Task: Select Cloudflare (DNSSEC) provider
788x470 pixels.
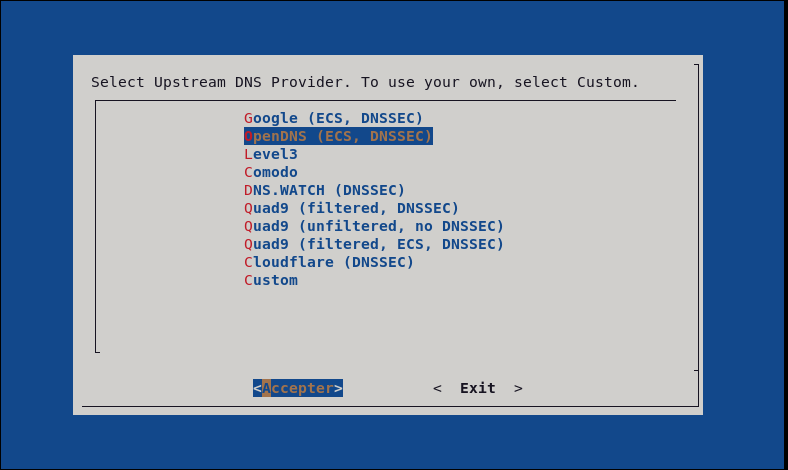Action: pos(329,262)
